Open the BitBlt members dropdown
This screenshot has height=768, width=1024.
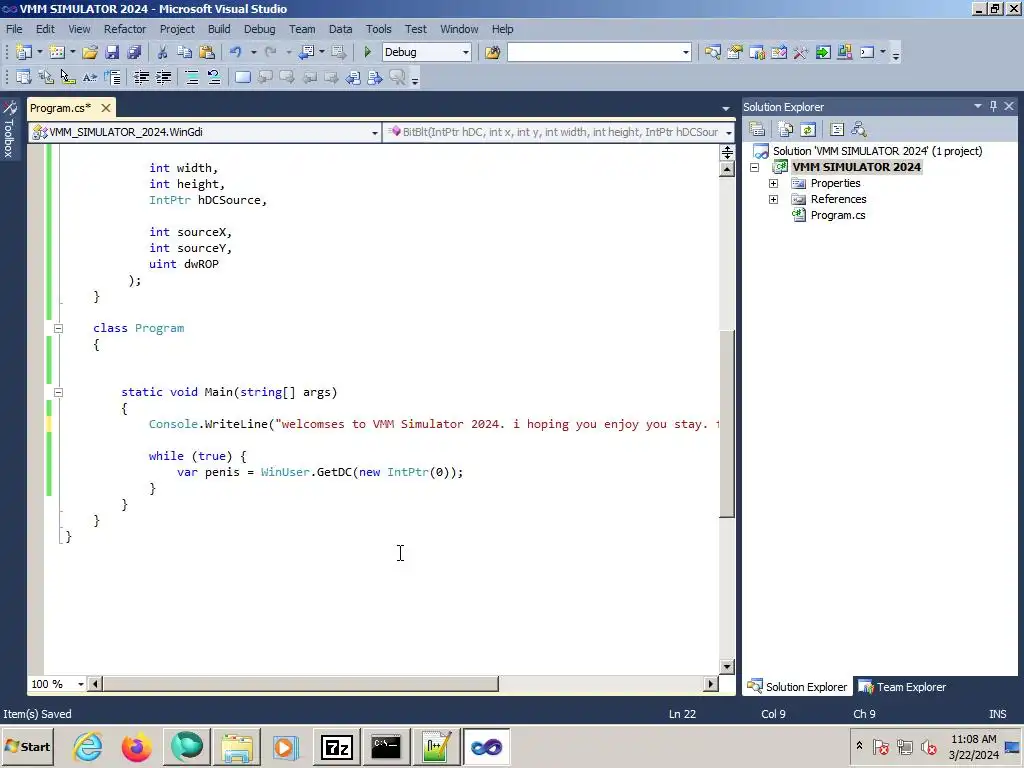729,133
